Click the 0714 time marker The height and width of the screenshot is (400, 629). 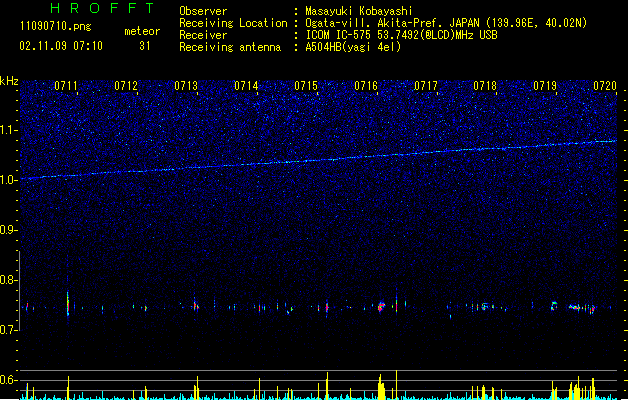[x=246, y=86]
